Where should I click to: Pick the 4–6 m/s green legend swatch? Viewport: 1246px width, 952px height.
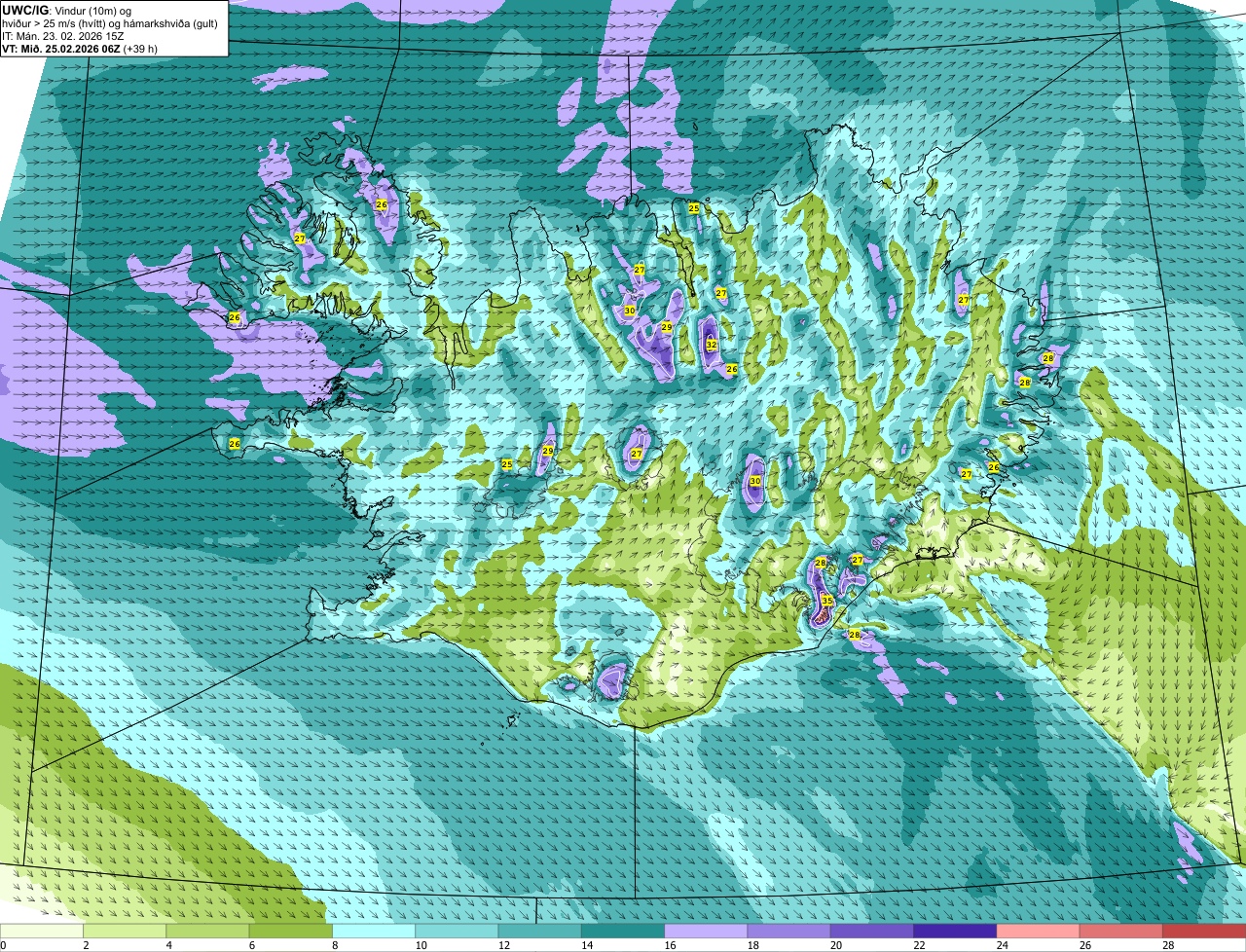coord(208,931)
